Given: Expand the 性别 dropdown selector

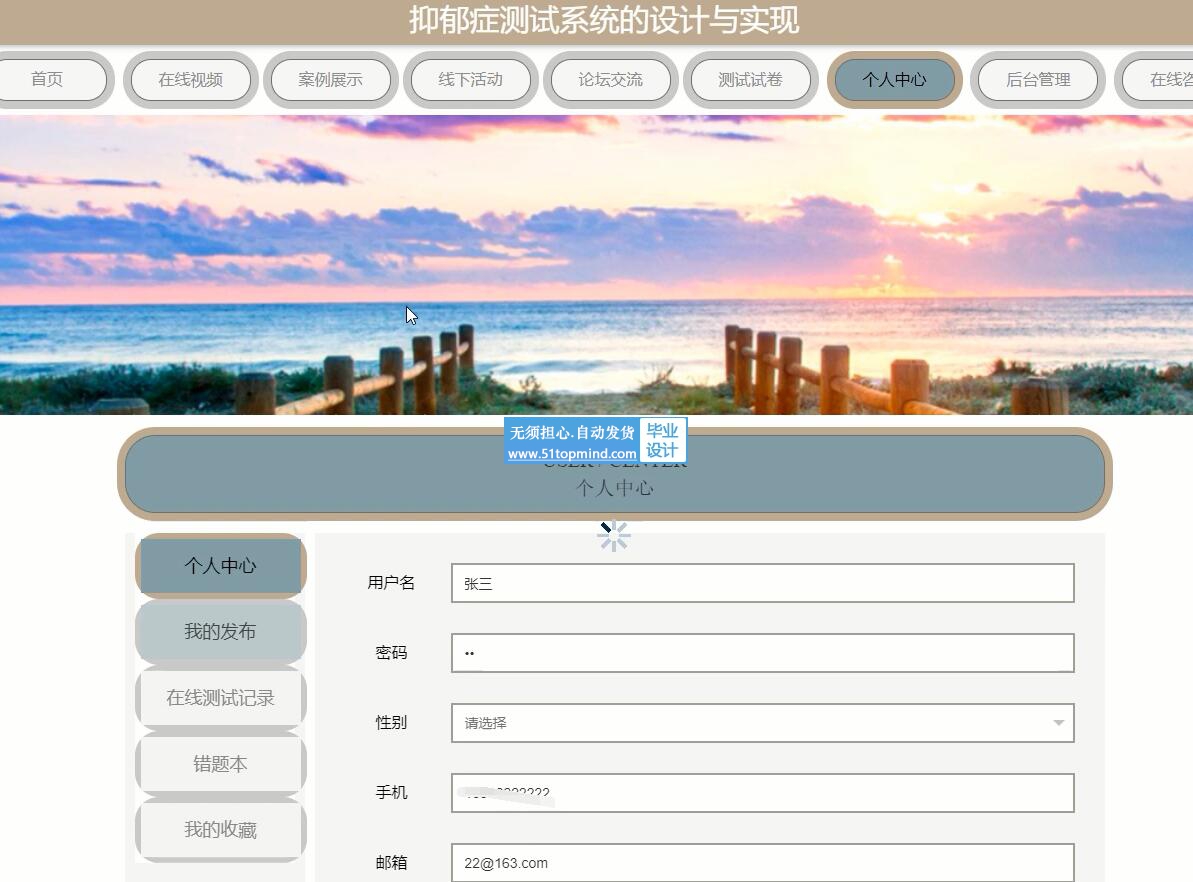Looking at the screenshot, I should (x=762, y=723).
